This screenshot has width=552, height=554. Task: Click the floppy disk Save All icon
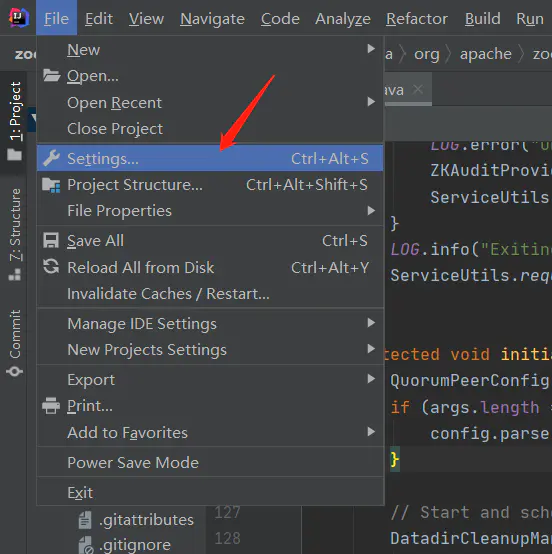tap(51, 241)
